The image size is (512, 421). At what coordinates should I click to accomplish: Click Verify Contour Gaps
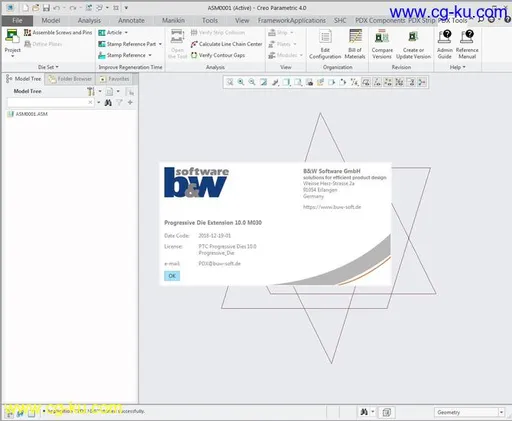(218, 55)
